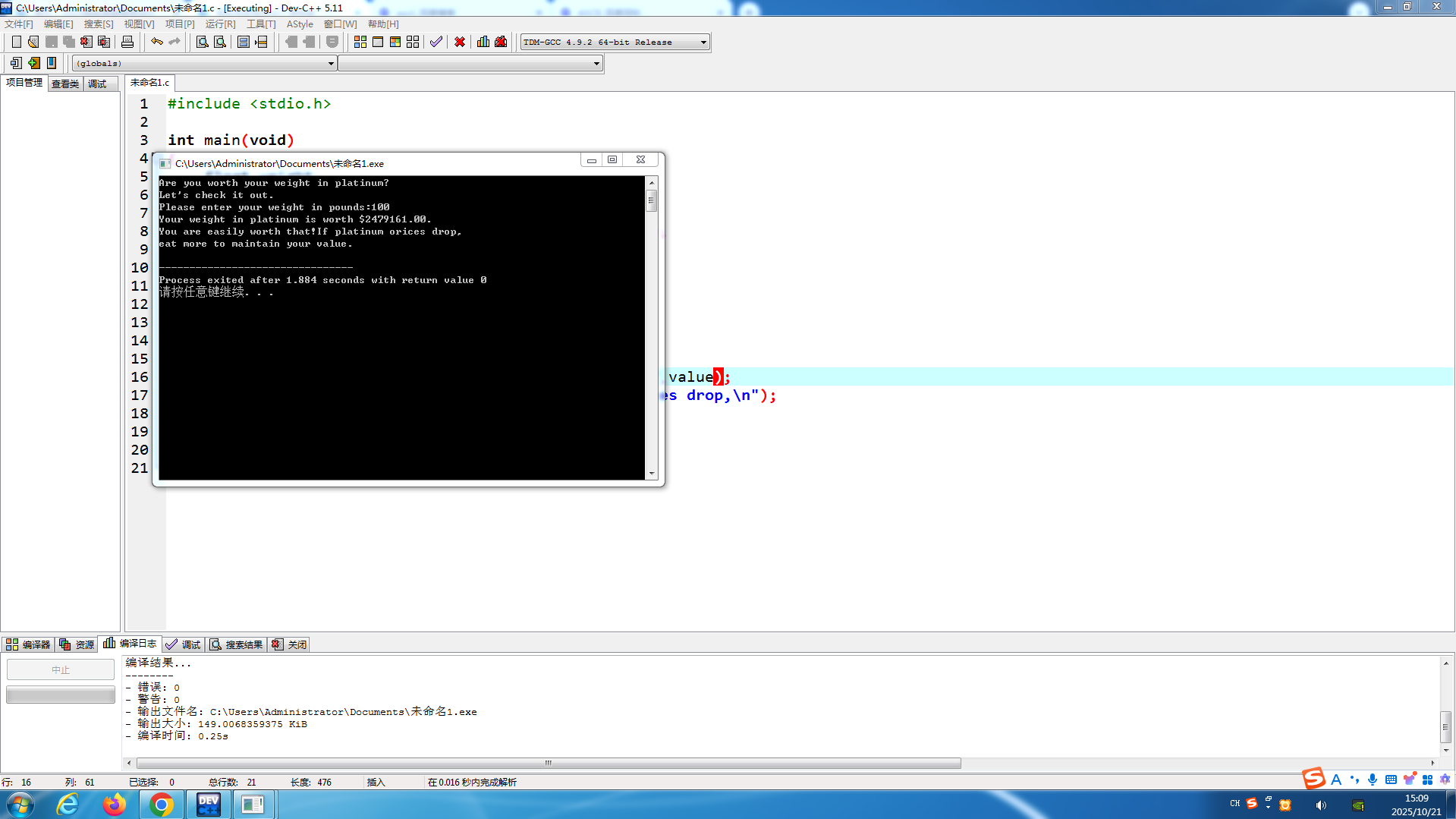Click the Sogou toolbox grid icon
Screen dimensions: 1456x819
click(1427, 780)
